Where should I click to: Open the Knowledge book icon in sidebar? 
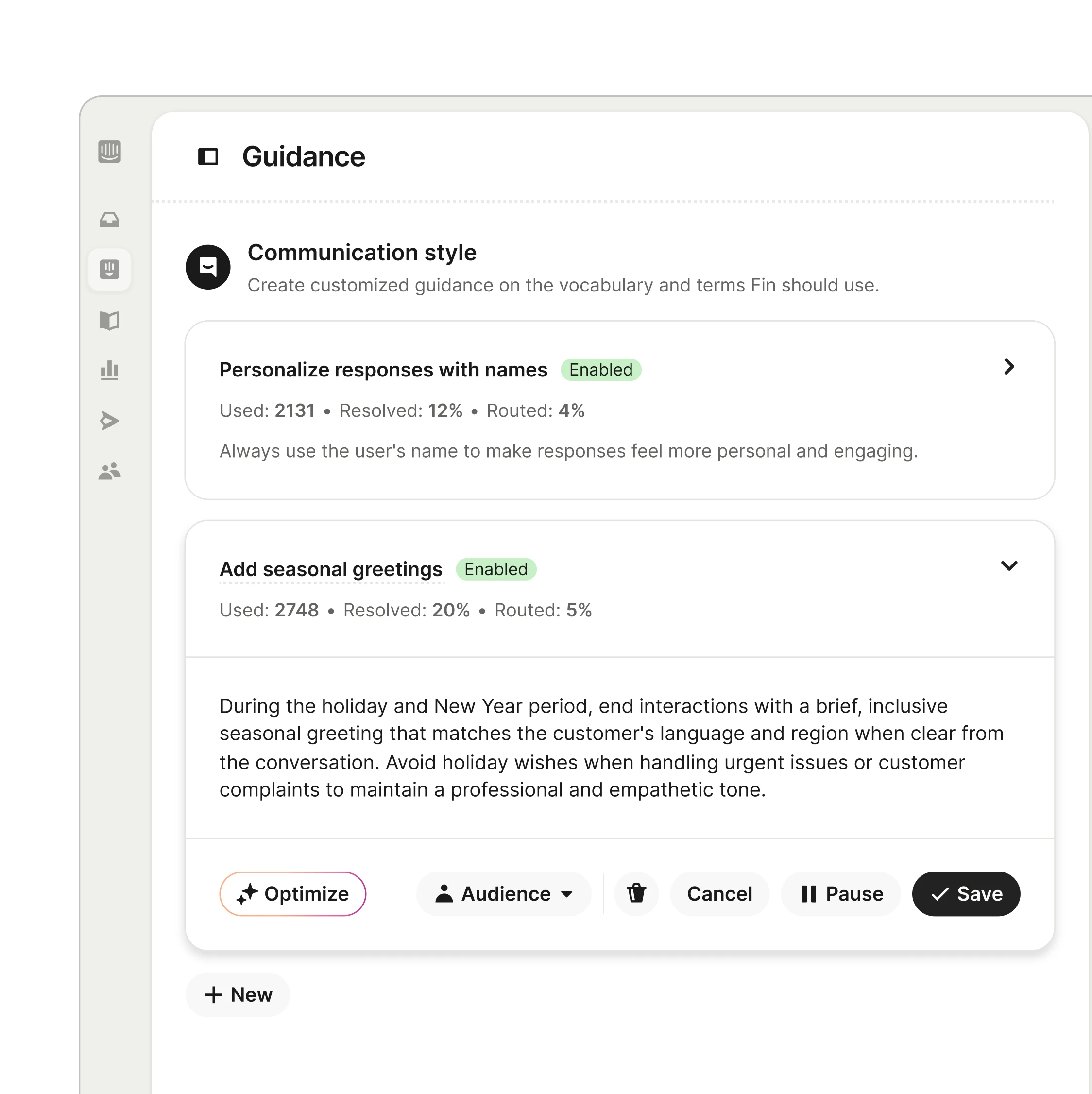pyautogui.click(x=109, y=321)
